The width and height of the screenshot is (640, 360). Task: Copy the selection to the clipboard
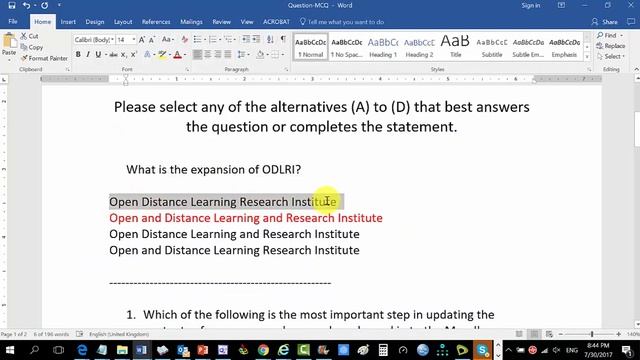pos(32,47)
